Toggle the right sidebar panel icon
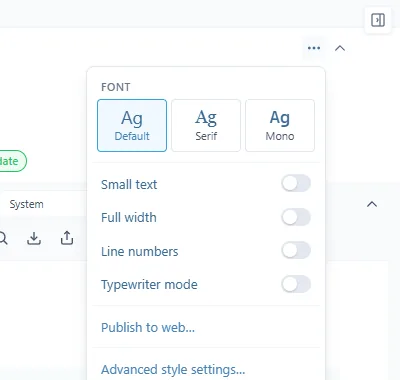This screenshot has width=400, height=380. [378, 20]
